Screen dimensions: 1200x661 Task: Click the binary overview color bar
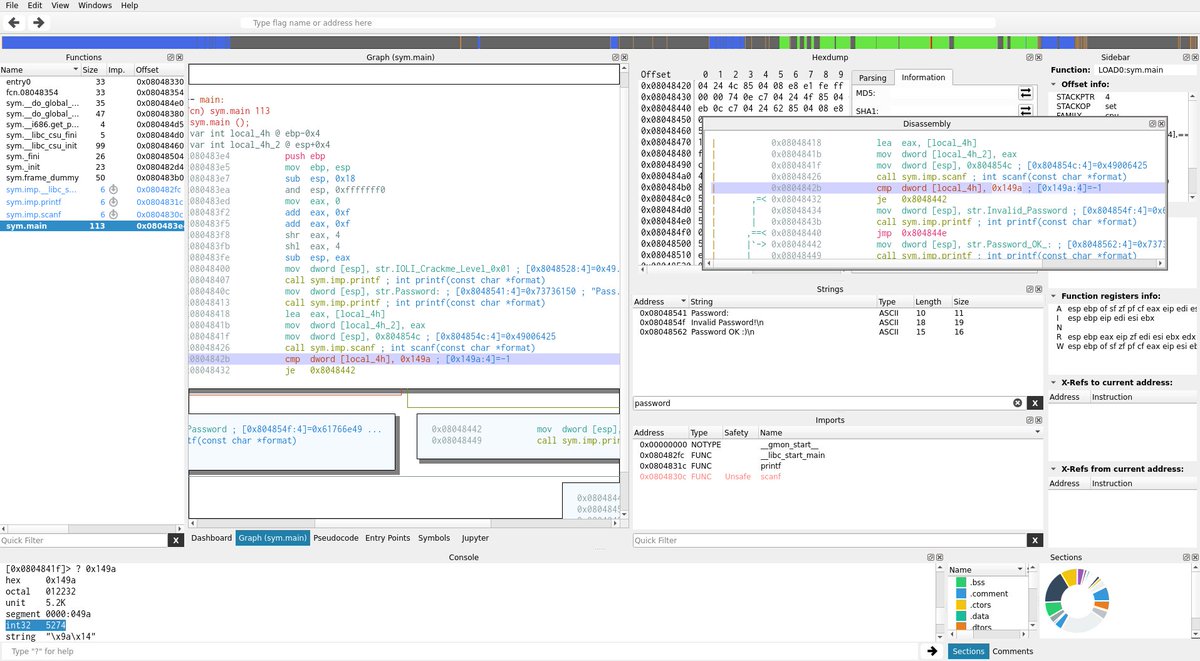[x=600, y=43]
